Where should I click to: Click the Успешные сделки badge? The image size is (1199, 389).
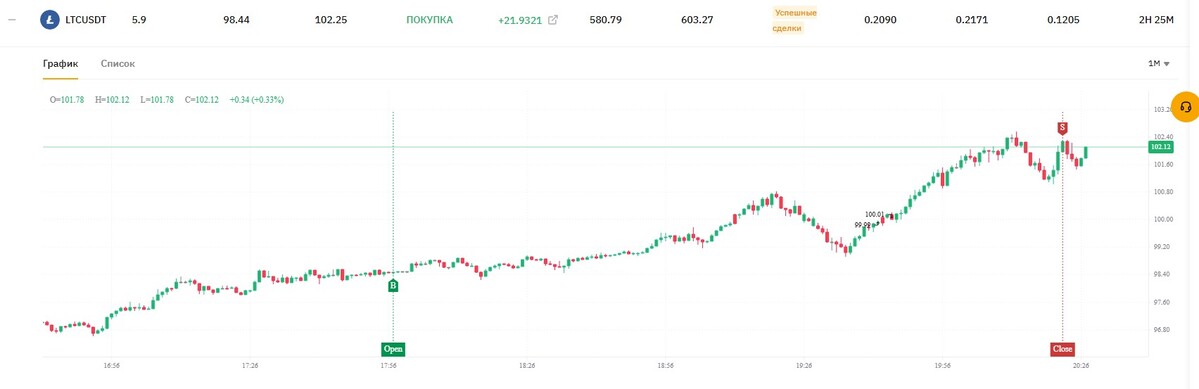pyautogui.click(x=795, y=21)
